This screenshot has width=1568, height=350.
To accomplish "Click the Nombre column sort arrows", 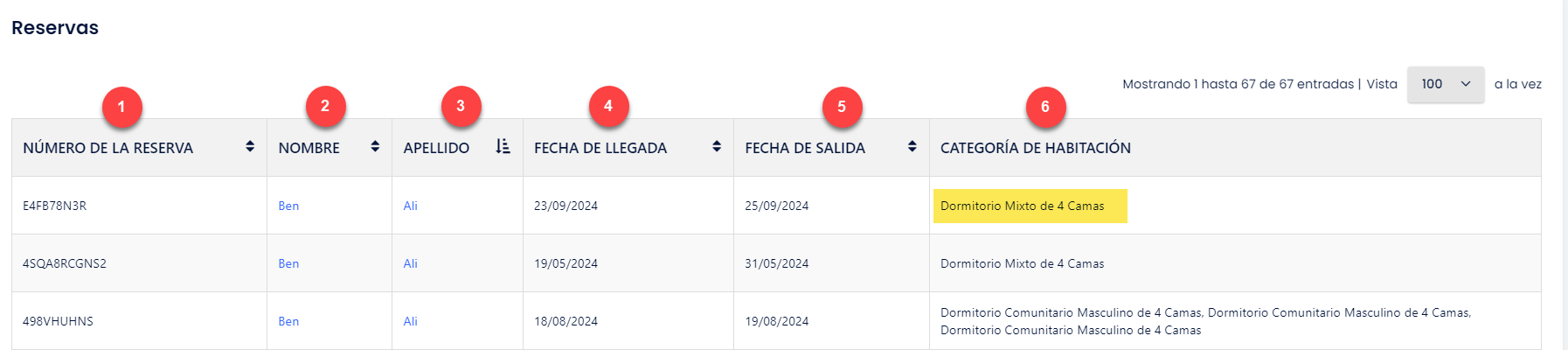I will click(375, 146).
